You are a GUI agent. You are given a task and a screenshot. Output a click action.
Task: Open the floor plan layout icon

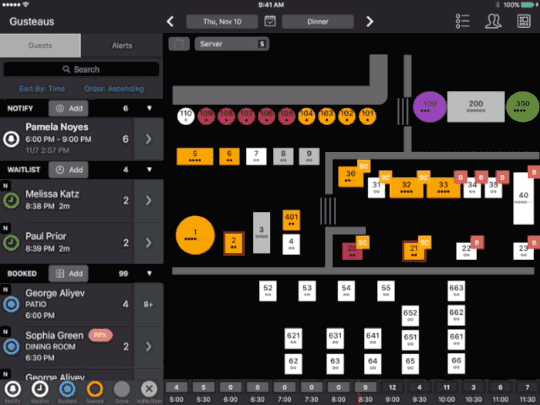(523, 21)
